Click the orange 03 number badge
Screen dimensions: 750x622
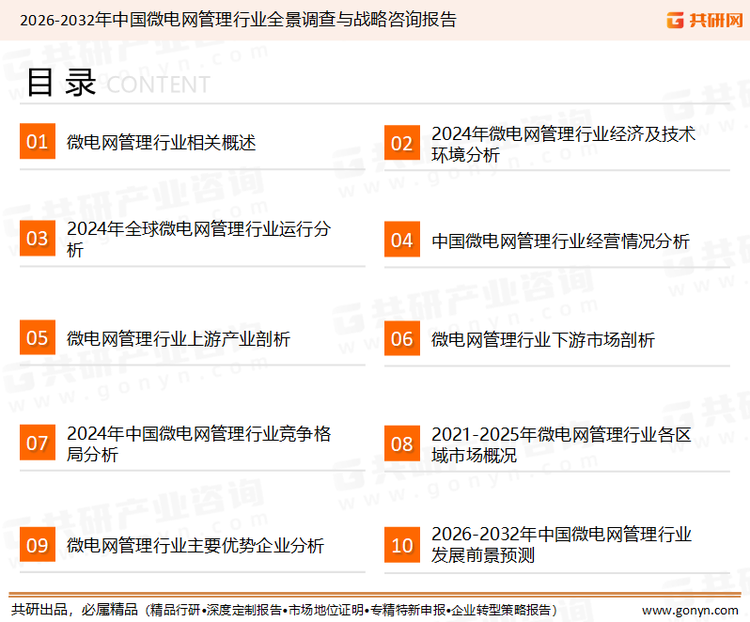(37, 238)
